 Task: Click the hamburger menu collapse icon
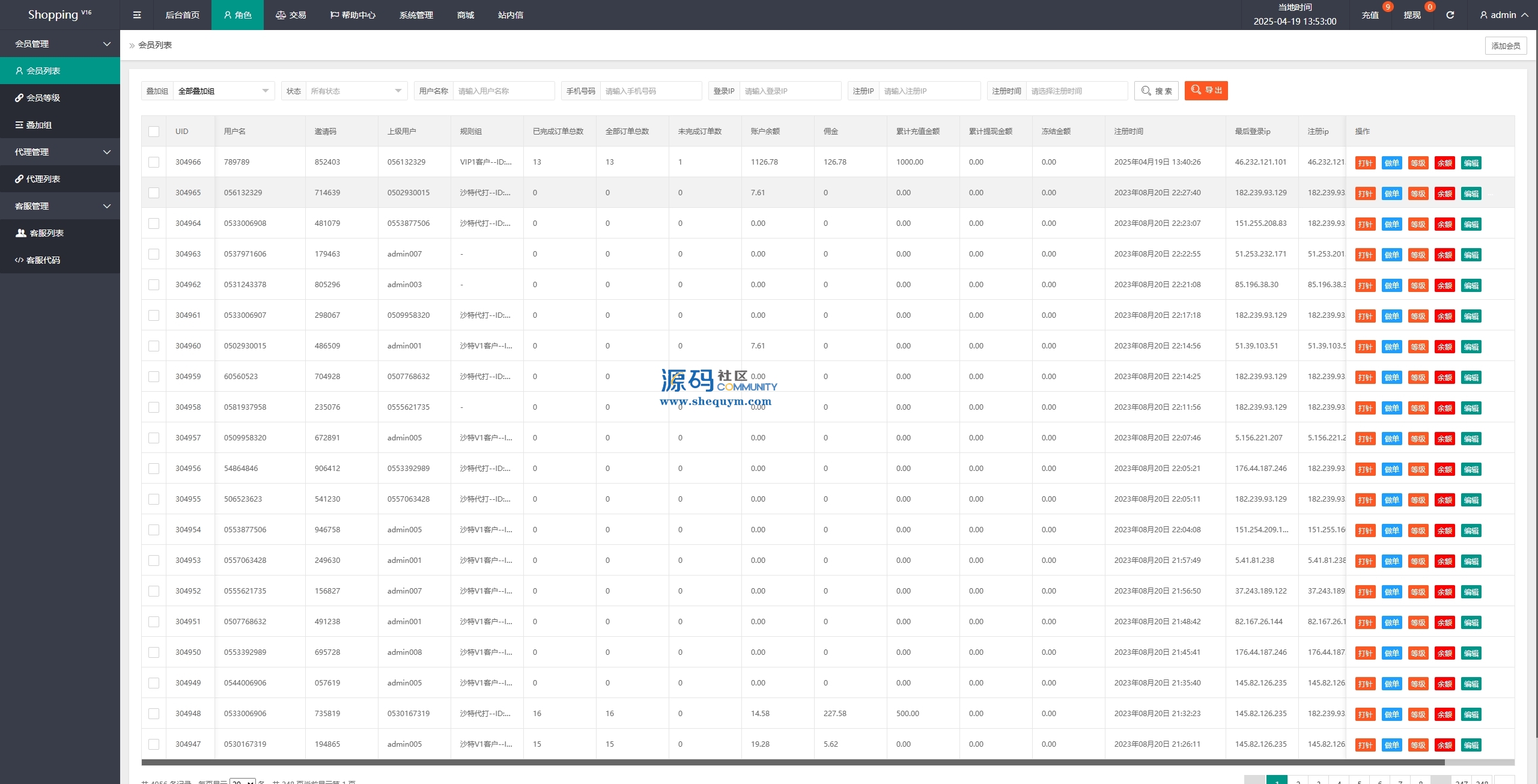(137, 15)
